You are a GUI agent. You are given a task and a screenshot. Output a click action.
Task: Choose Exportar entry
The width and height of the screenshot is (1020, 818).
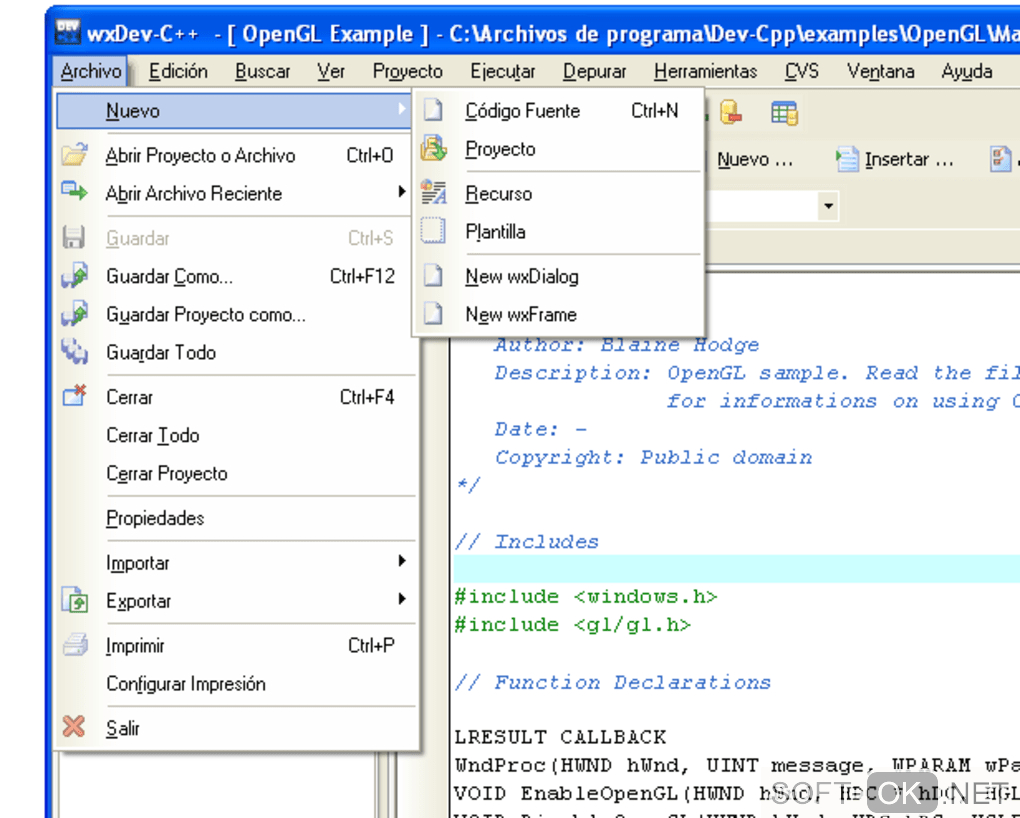234,601
